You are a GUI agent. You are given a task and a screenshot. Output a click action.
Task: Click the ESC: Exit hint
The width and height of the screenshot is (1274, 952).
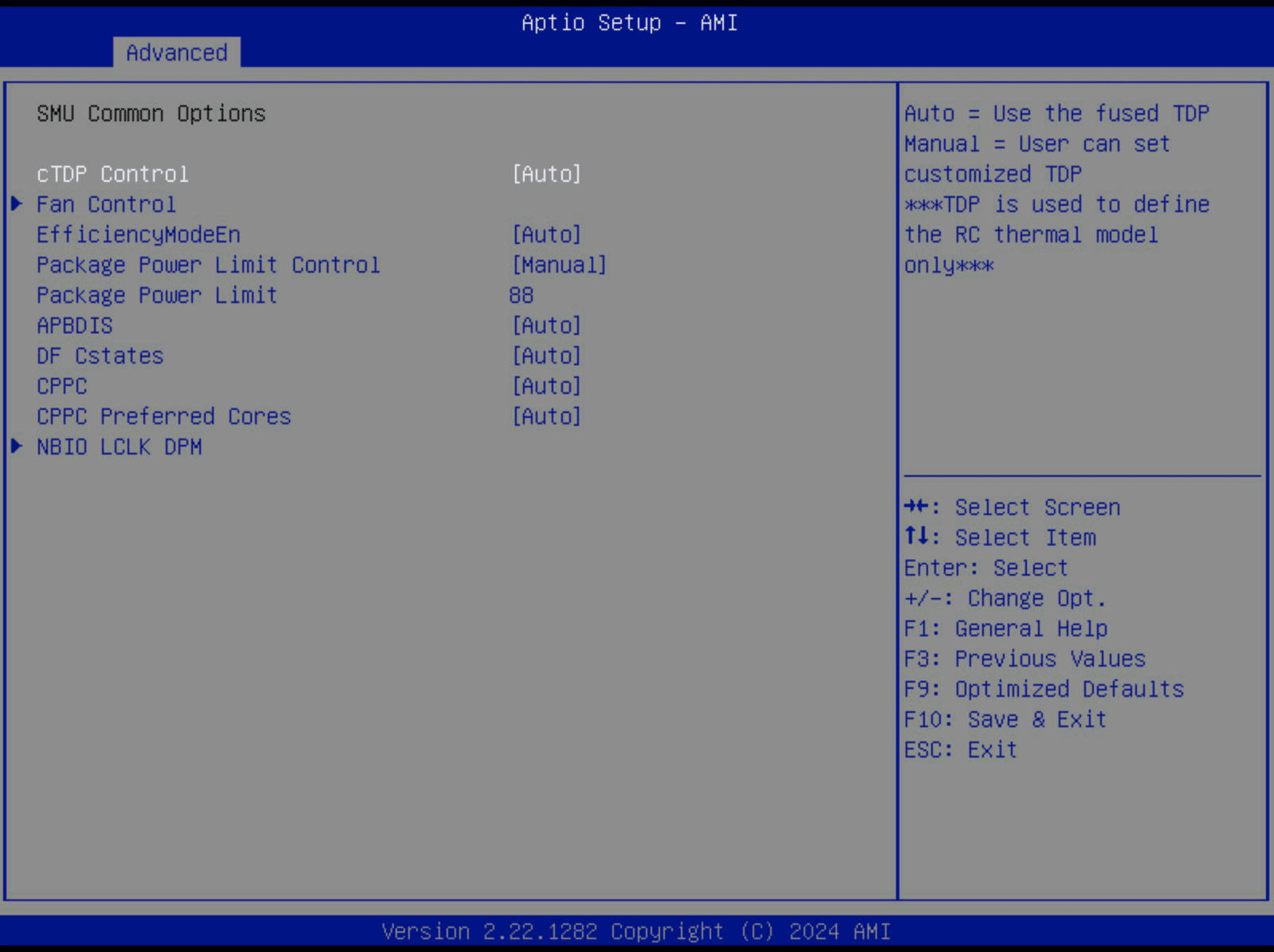click(x=961, y=749)
